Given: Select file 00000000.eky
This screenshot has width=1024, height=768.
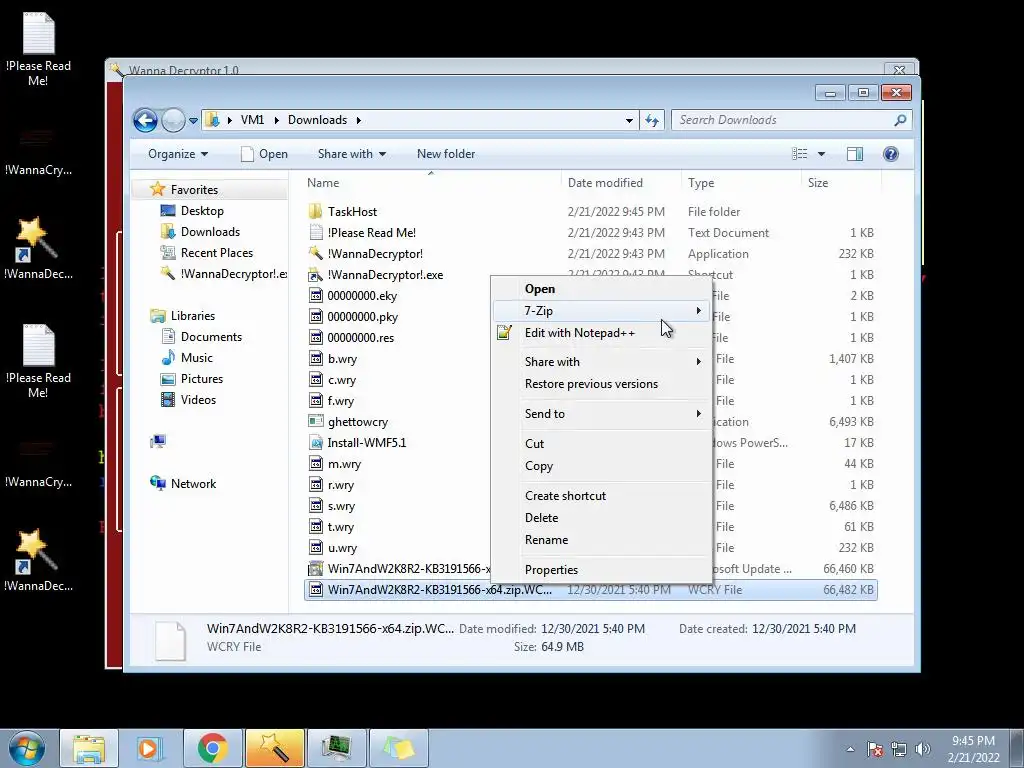Looking at the screenshot, I should 362,296.
